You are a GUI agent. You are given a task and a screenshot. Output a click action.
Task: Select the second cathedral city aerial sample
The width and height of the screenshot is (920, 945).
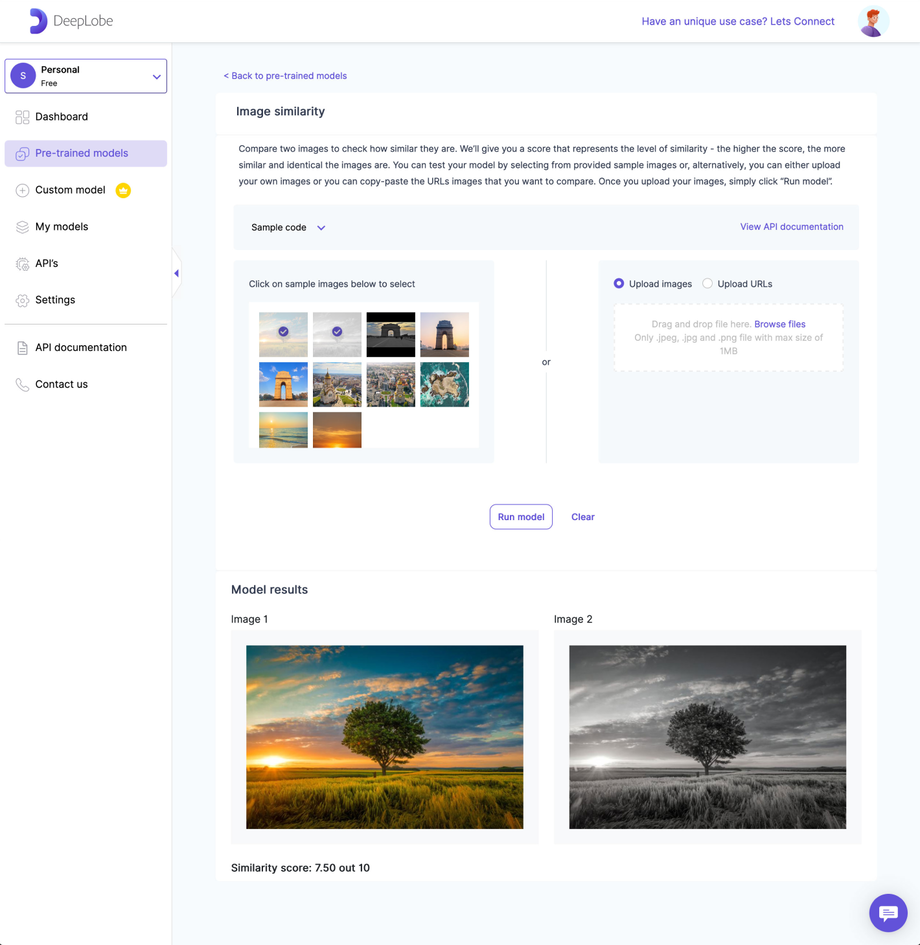coord(391,385)
